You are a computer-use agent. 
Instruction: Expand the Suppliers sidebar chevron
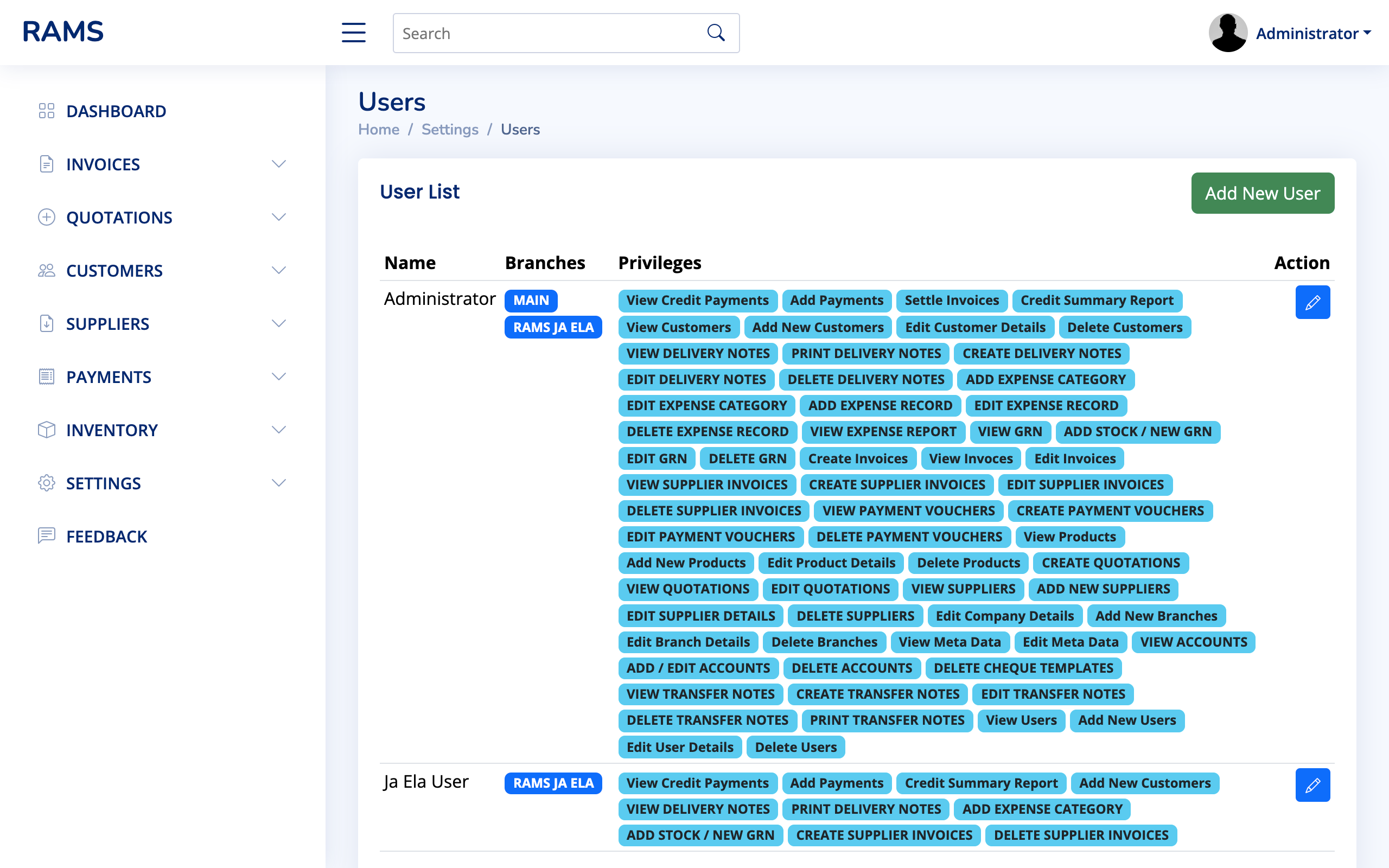pyautogui.click(x=279, y=323)
